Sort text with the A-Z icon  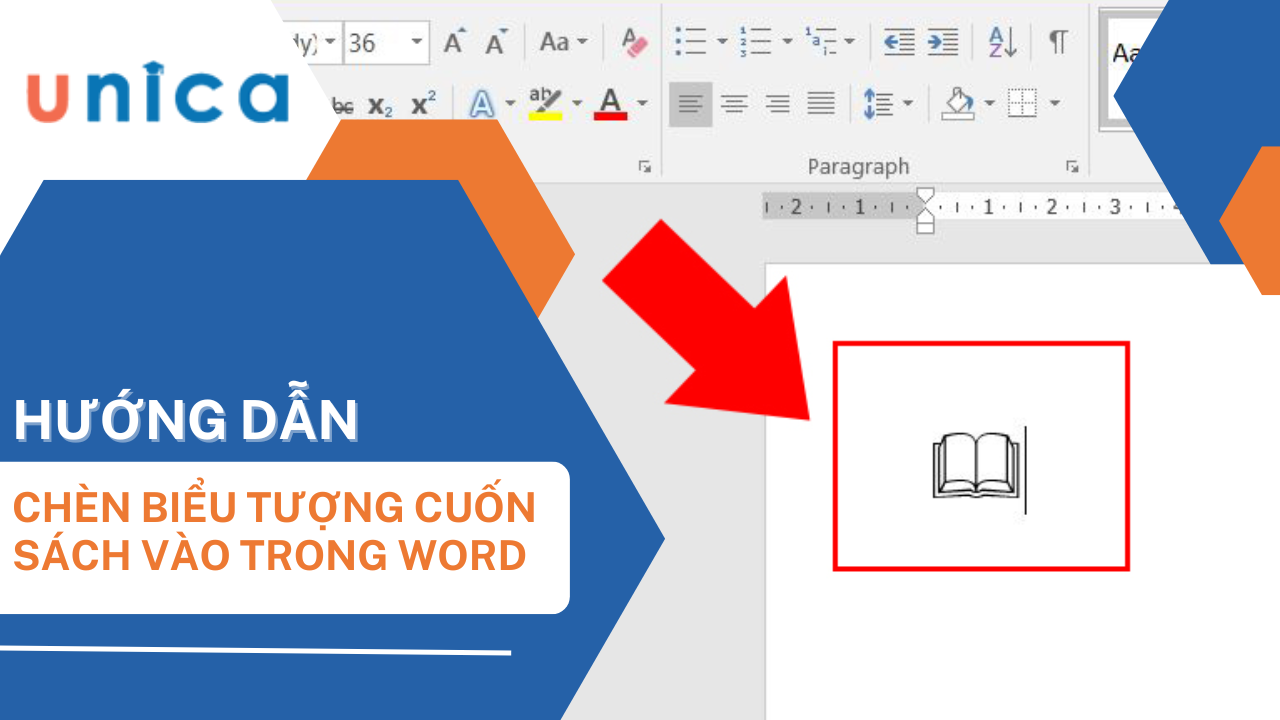(1002, 42)
